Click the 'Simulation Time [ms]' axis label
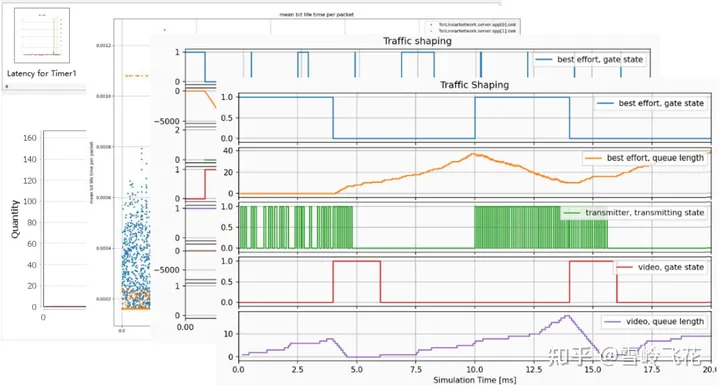Image resolution: width=720 pixels, height=385 pixels. tap(474, 380)
